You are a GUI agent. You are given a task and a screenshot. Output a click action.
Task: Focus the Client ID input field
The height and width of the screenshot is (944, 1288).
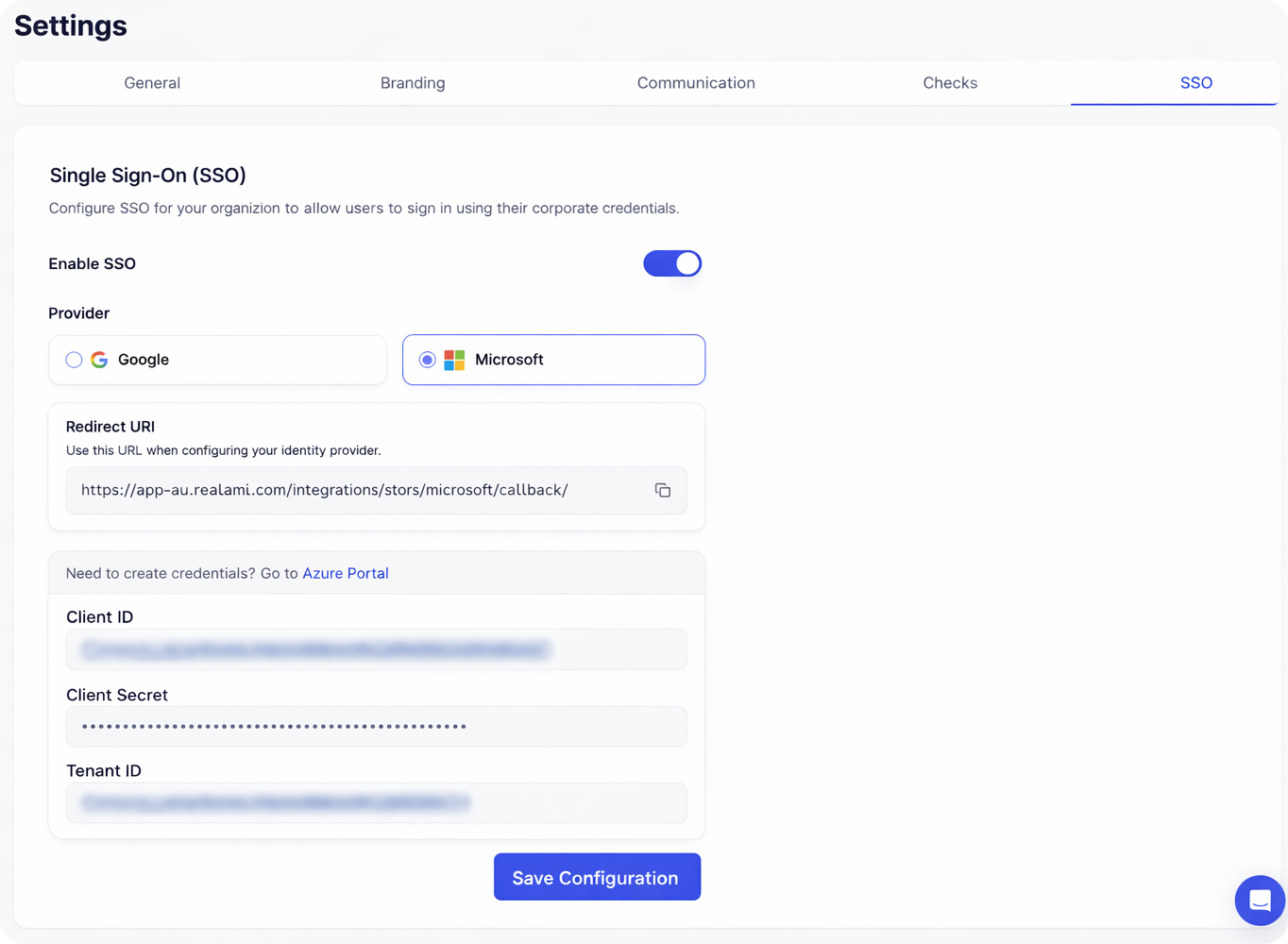[376, 649]
